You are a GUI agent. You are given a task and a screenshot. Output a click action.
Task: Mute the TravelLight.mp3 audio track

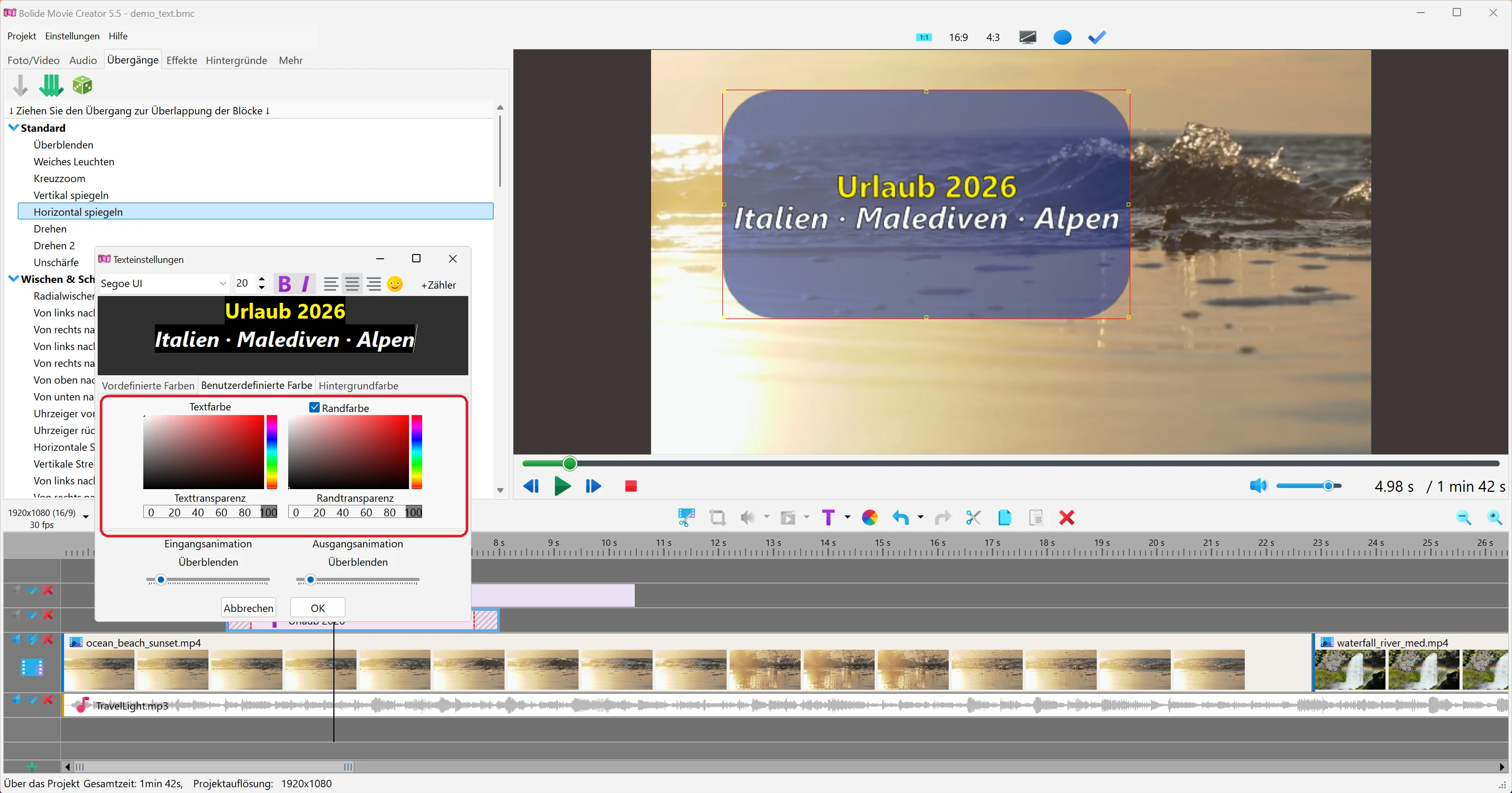[16, 700]
